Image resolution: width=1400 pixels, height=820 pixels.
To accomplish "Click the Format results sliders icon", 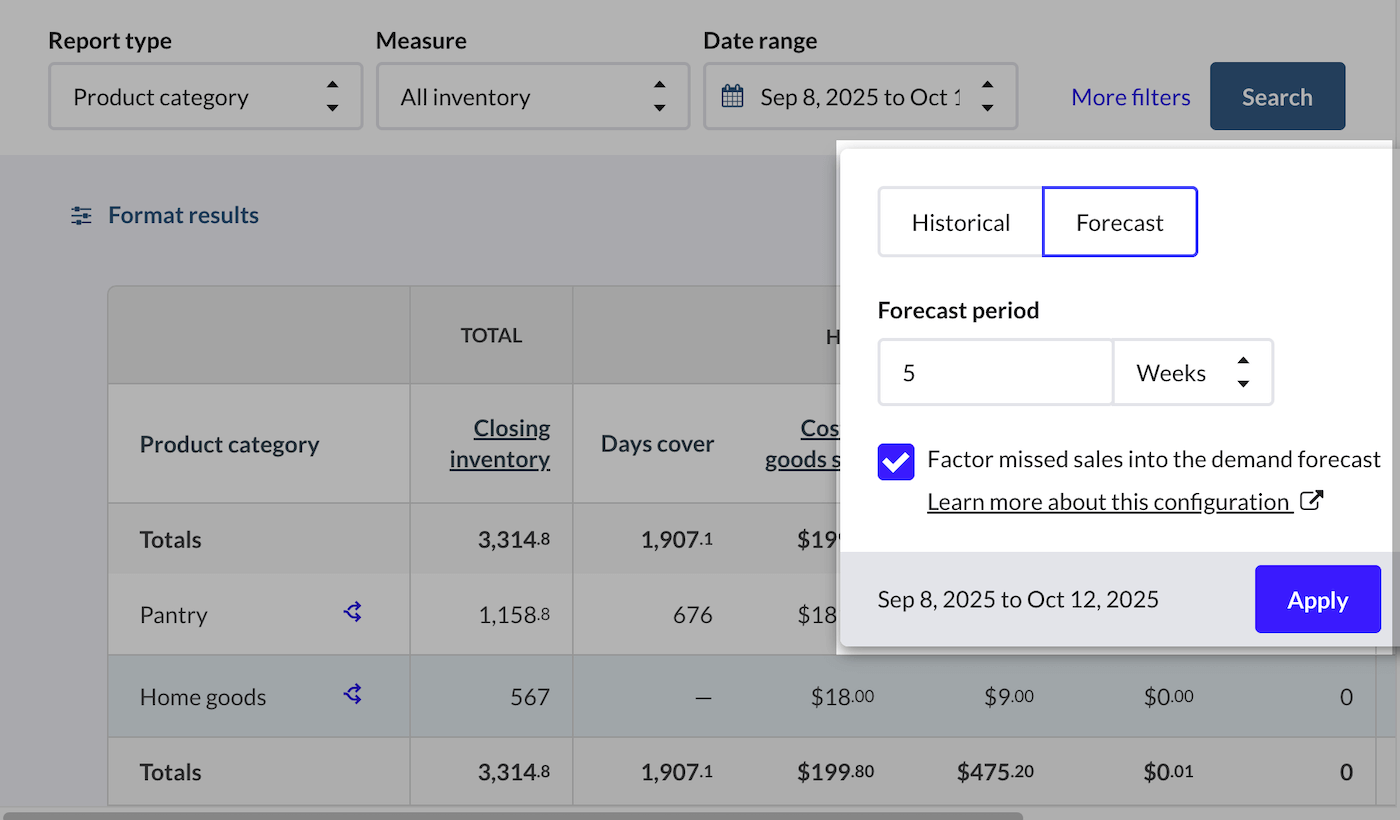I will [80, 214].
